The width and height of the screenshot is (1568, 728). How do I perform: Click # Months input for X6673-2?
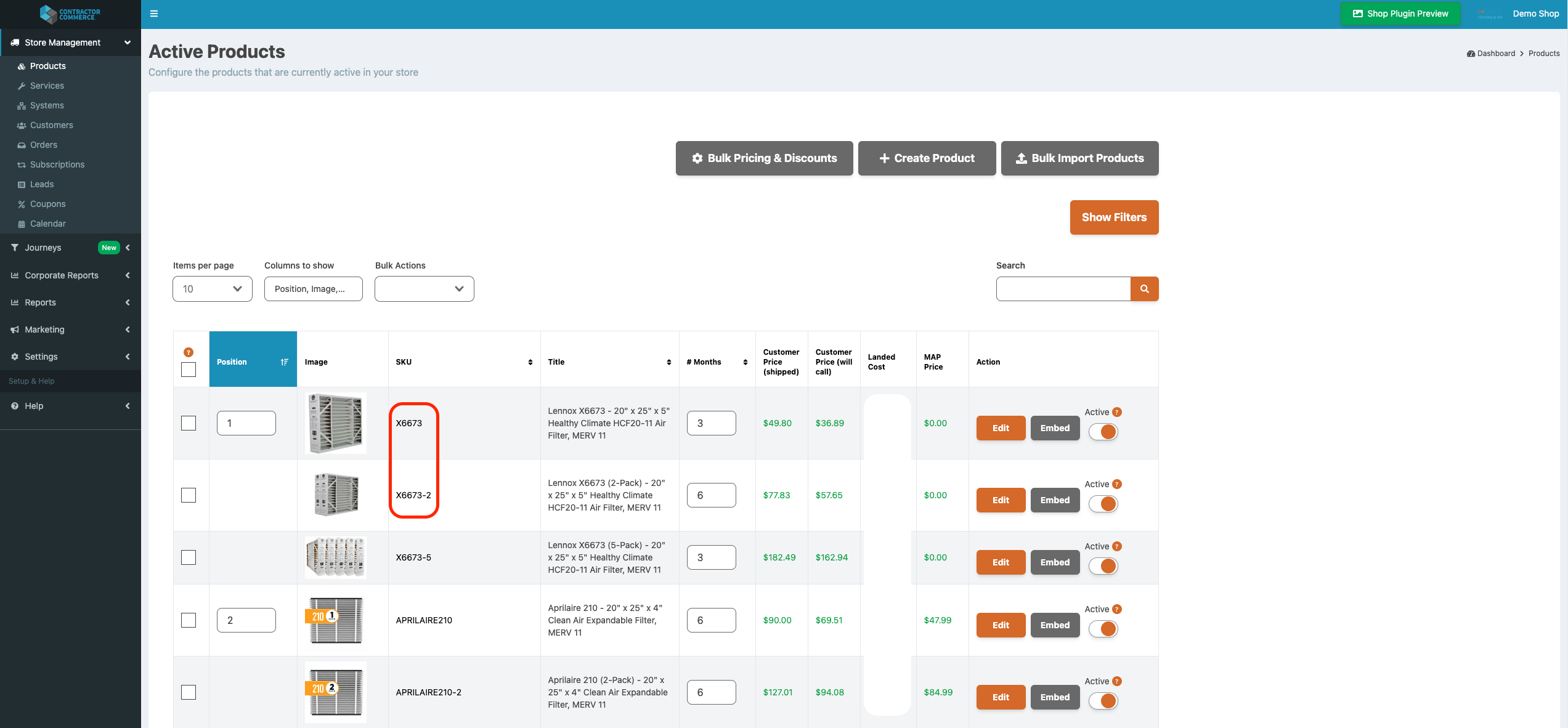[711, 495]
